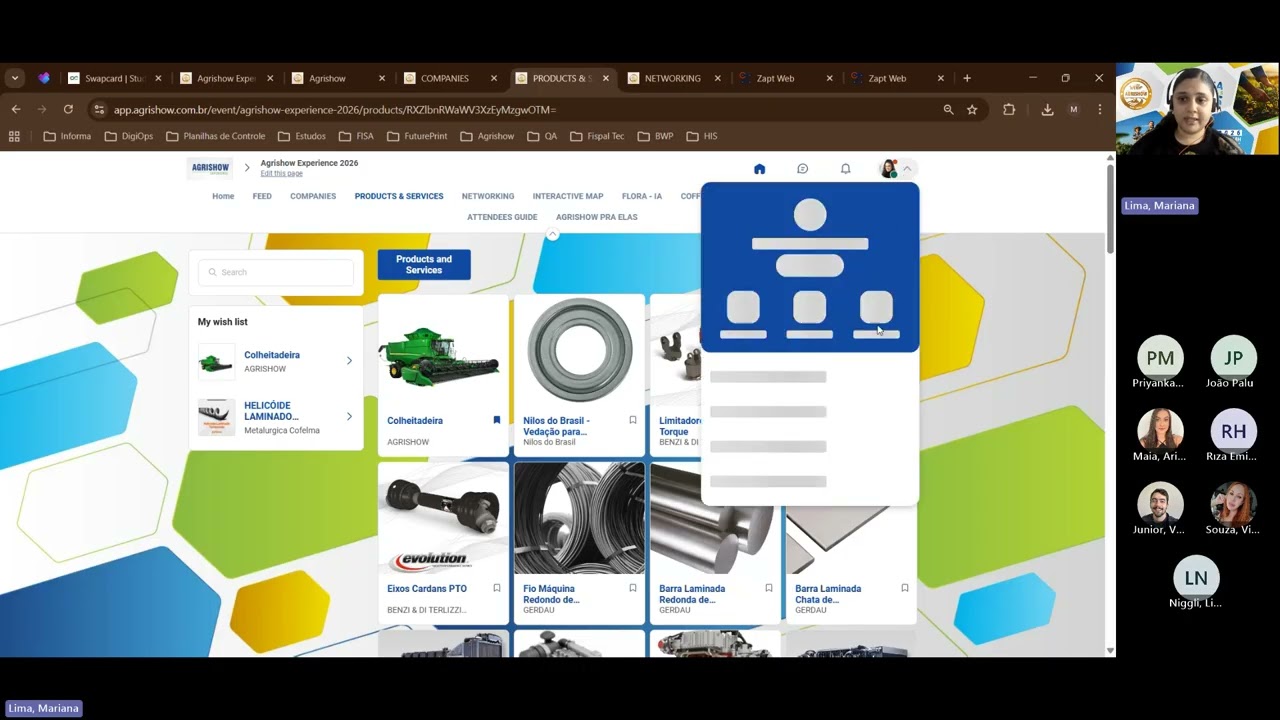This screenshot has width=1280, height=720.
Task: Bookmark the Eixos Cardans PTO product
Action: (496, 588)
